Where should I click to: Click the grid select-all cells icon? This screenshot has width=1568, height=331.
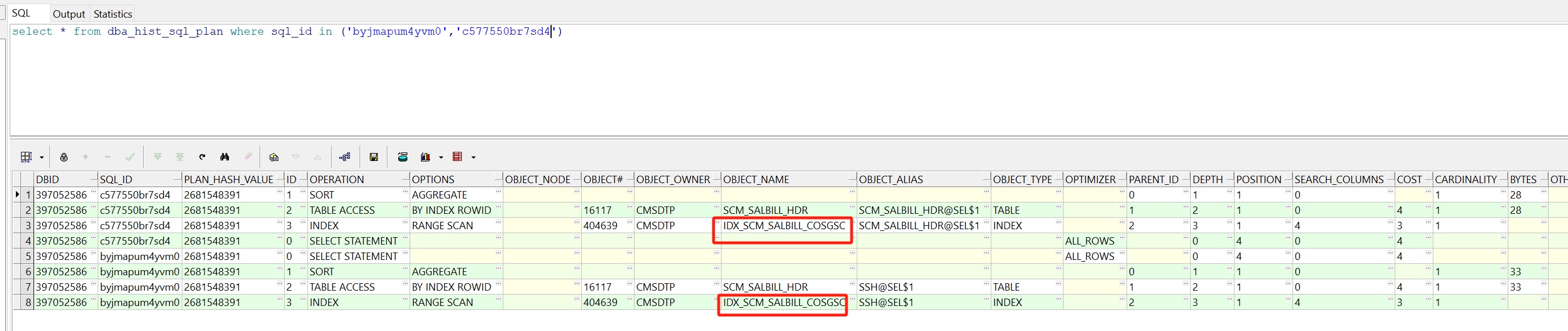(26, 158)
